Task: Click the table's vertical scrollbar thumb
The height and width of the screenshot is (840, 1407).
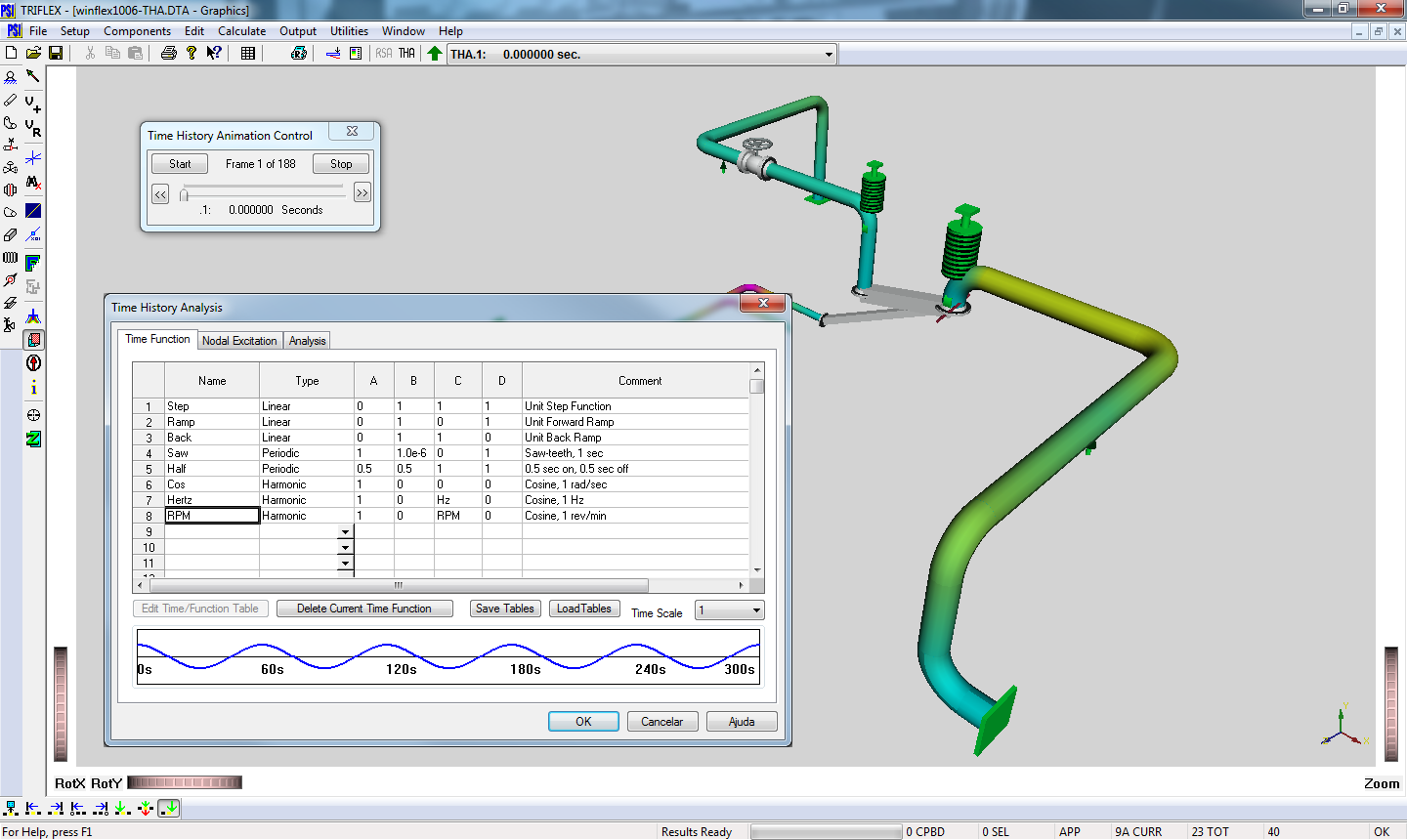Action: click(756, 386)
